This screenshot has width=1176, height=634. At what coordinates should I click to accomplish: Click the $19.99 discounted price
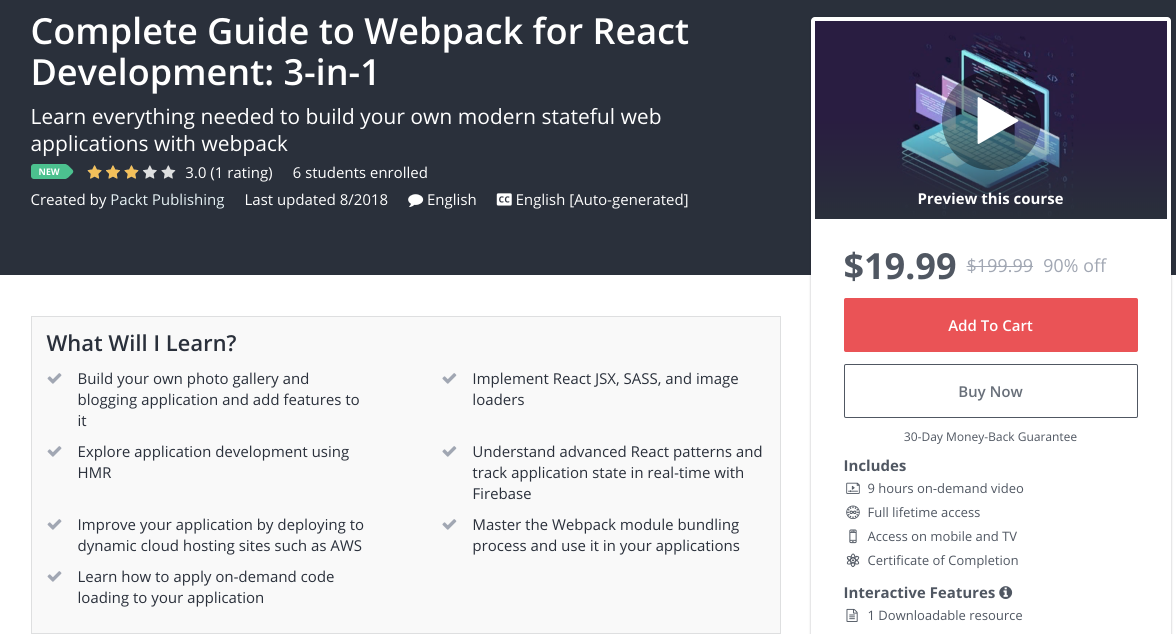[900, 265]
